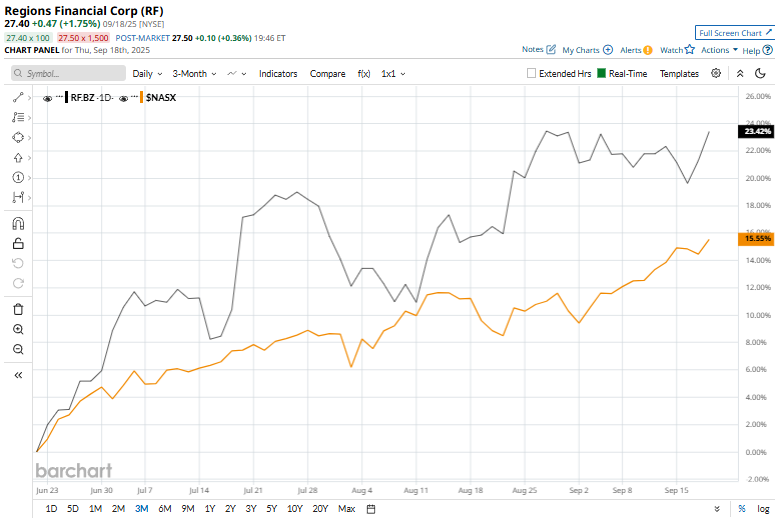The image size is (775, 523).
Task: Open the 3-Month period dropdown
Action: tap(194, 74)
